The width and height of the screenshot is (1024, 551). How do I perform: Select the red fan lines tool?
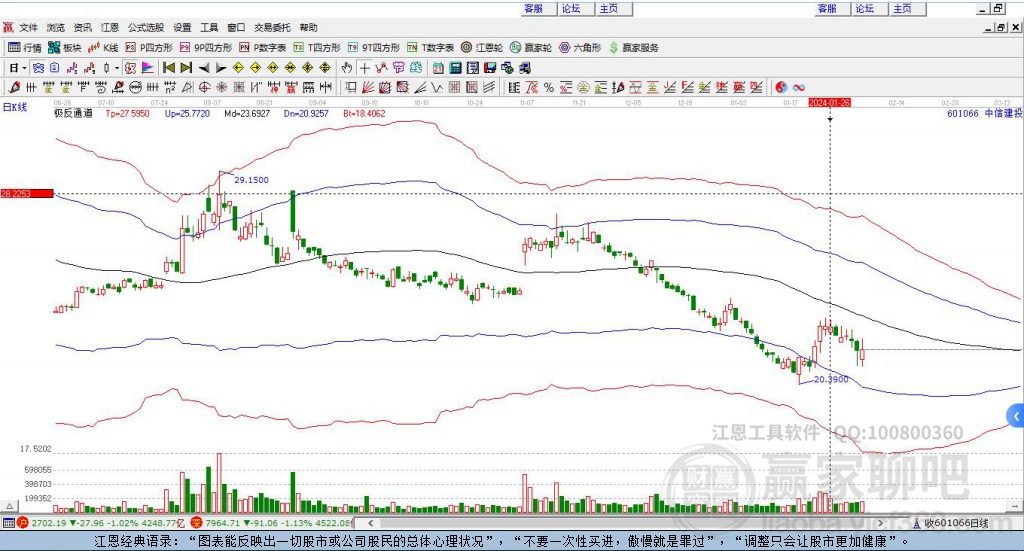[x=368, y=87]
